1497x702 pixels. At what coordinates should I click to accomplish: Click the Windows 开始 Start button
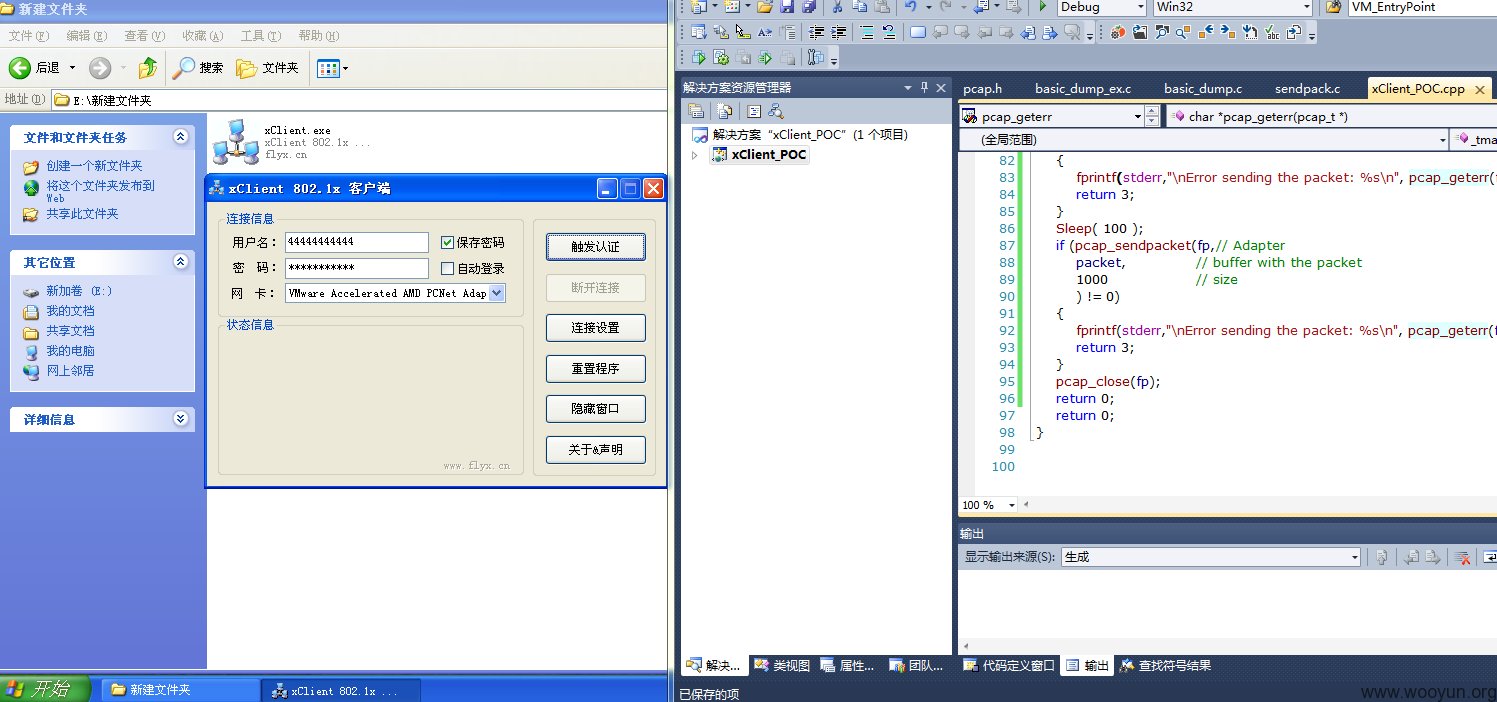coord(46,689)
